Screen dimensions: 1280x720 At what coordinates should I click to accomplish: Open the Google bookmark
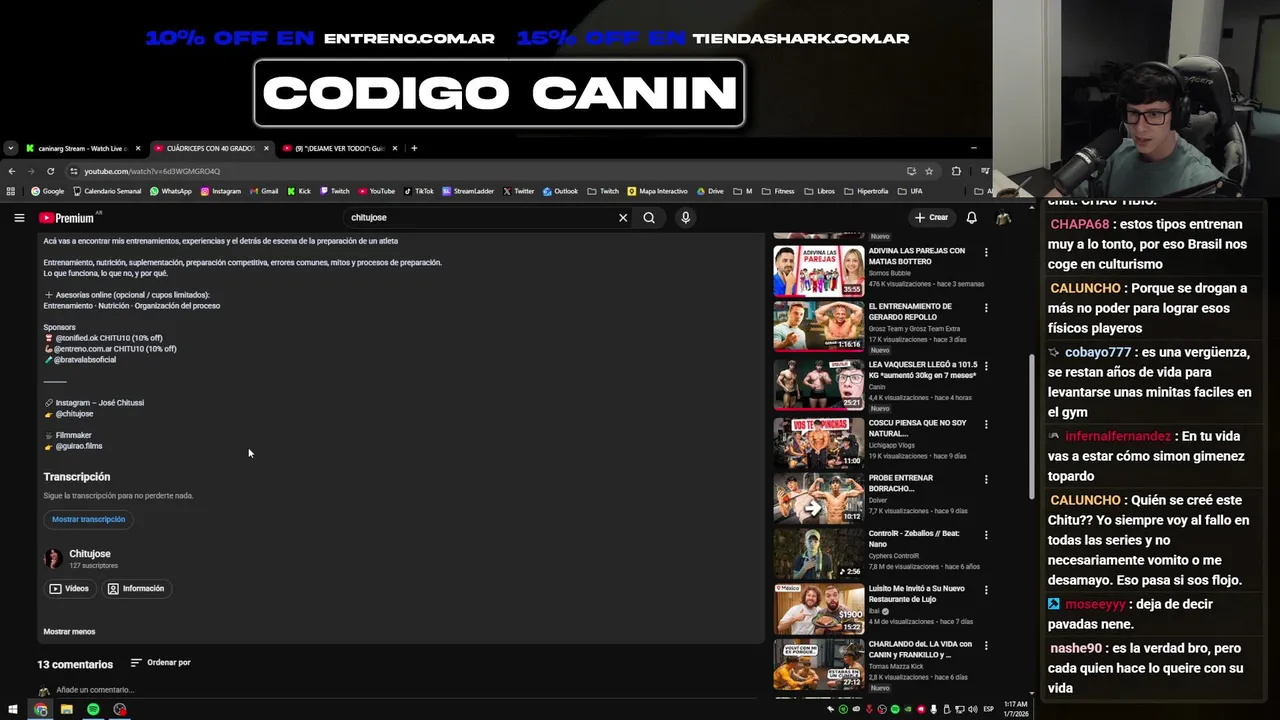click(48, 191)
